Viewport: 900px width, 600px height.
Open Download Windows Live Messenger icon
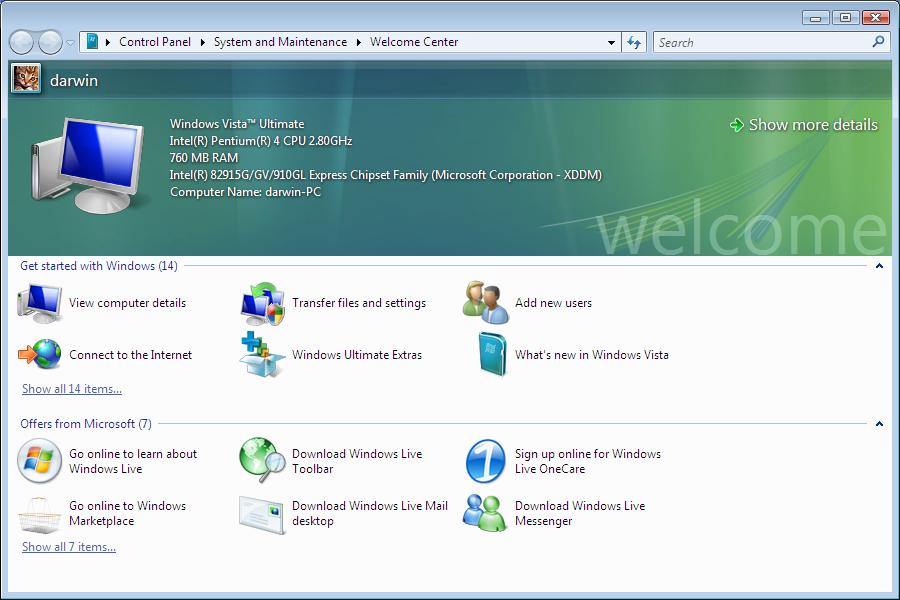pos(486,513)
